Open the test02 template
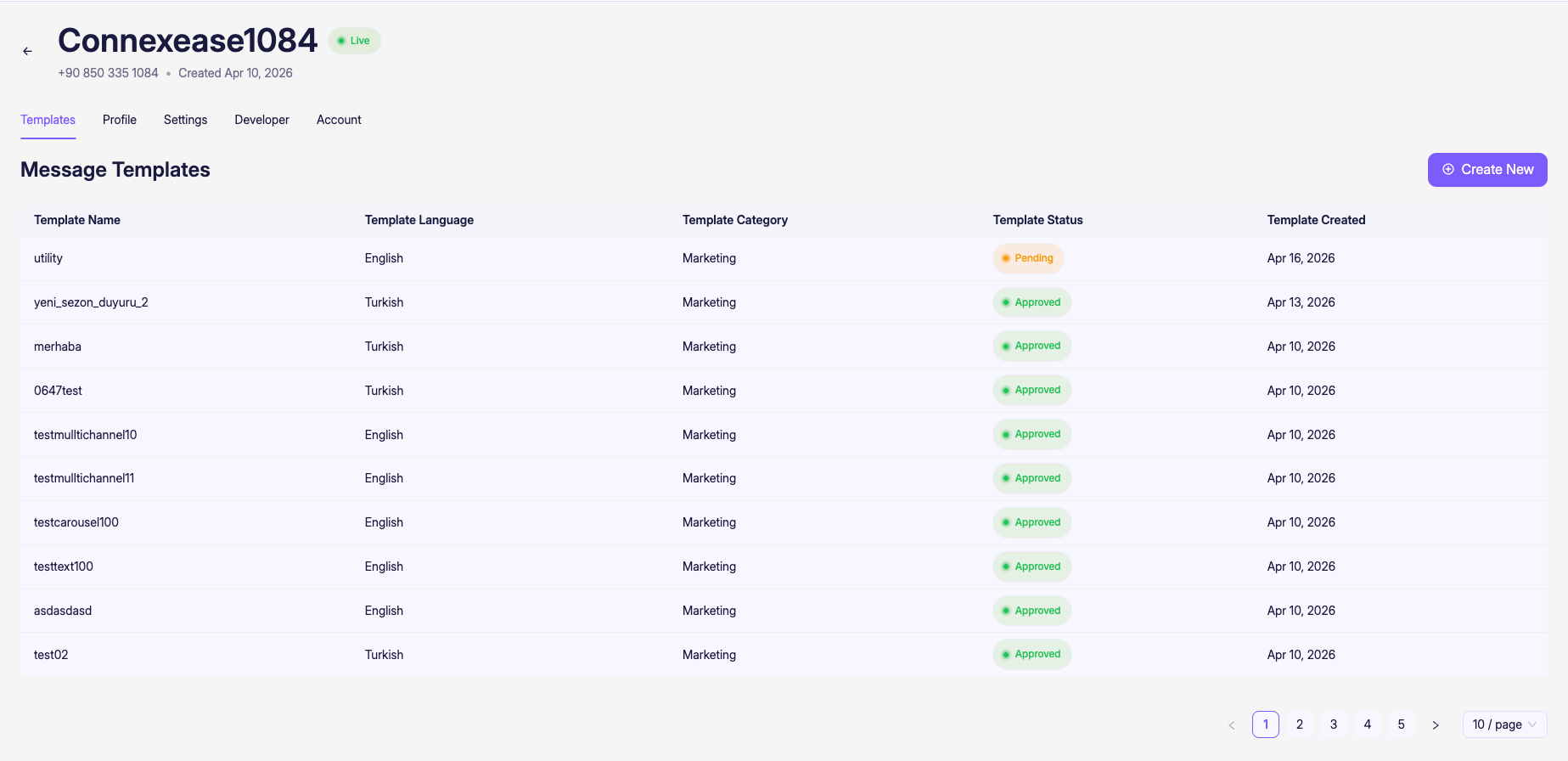This screenshot has height=761, width=1568. click(x=784, y=655)
